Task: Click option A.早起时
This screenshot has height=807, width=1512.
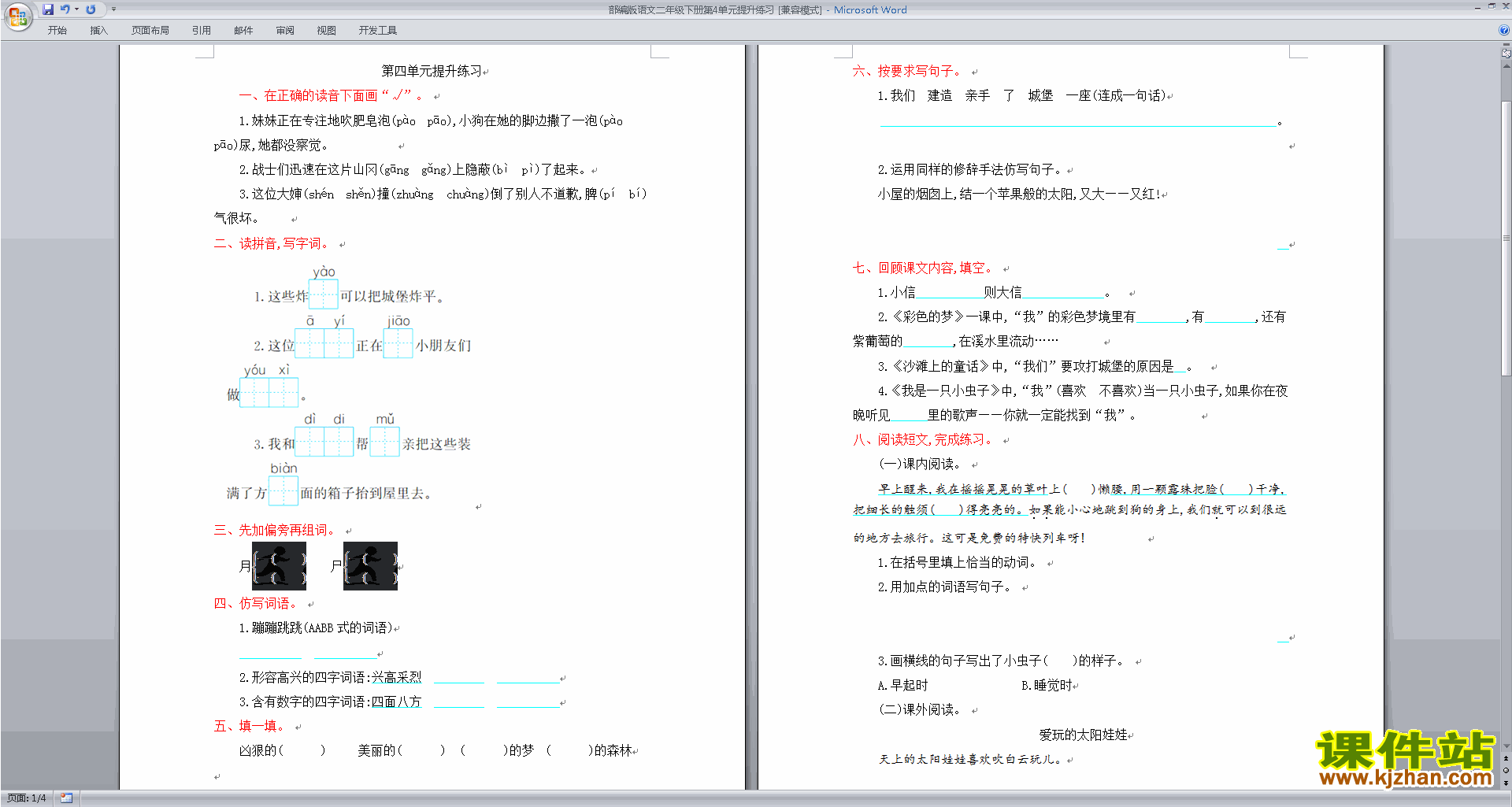Action: click(x=902, y=685)
